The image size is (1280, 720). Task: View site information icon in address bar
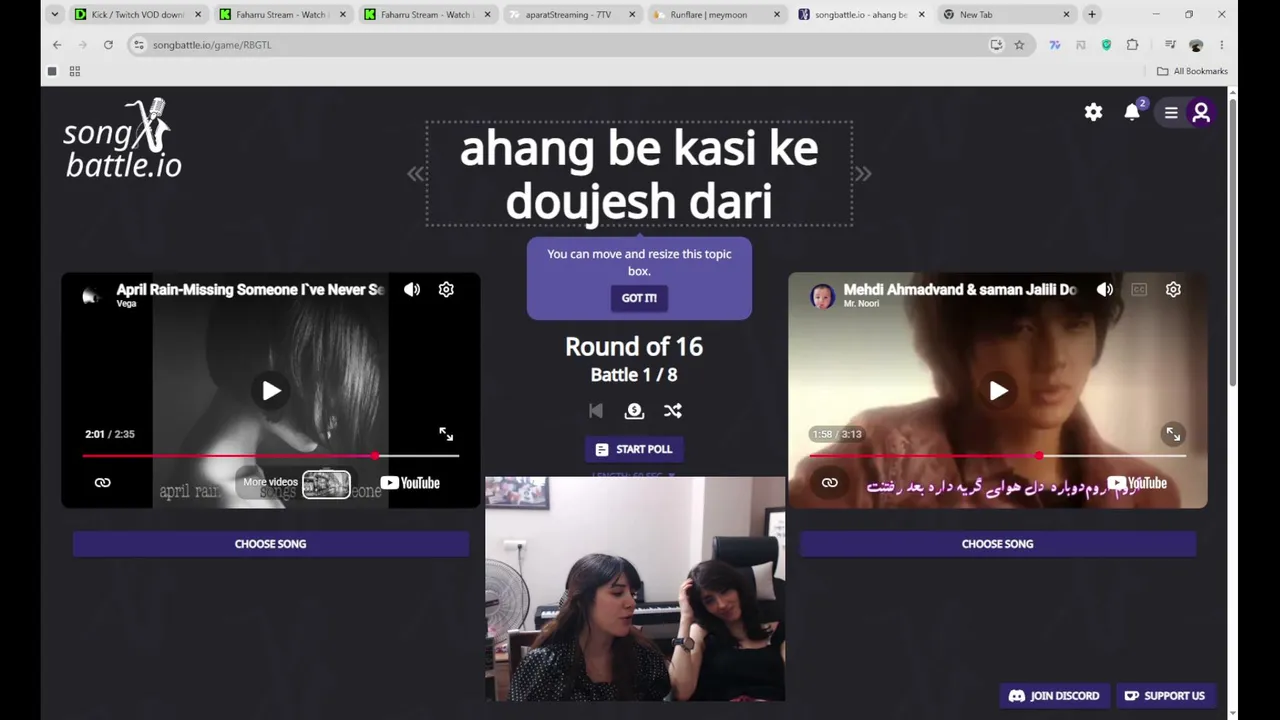(139, 45)
